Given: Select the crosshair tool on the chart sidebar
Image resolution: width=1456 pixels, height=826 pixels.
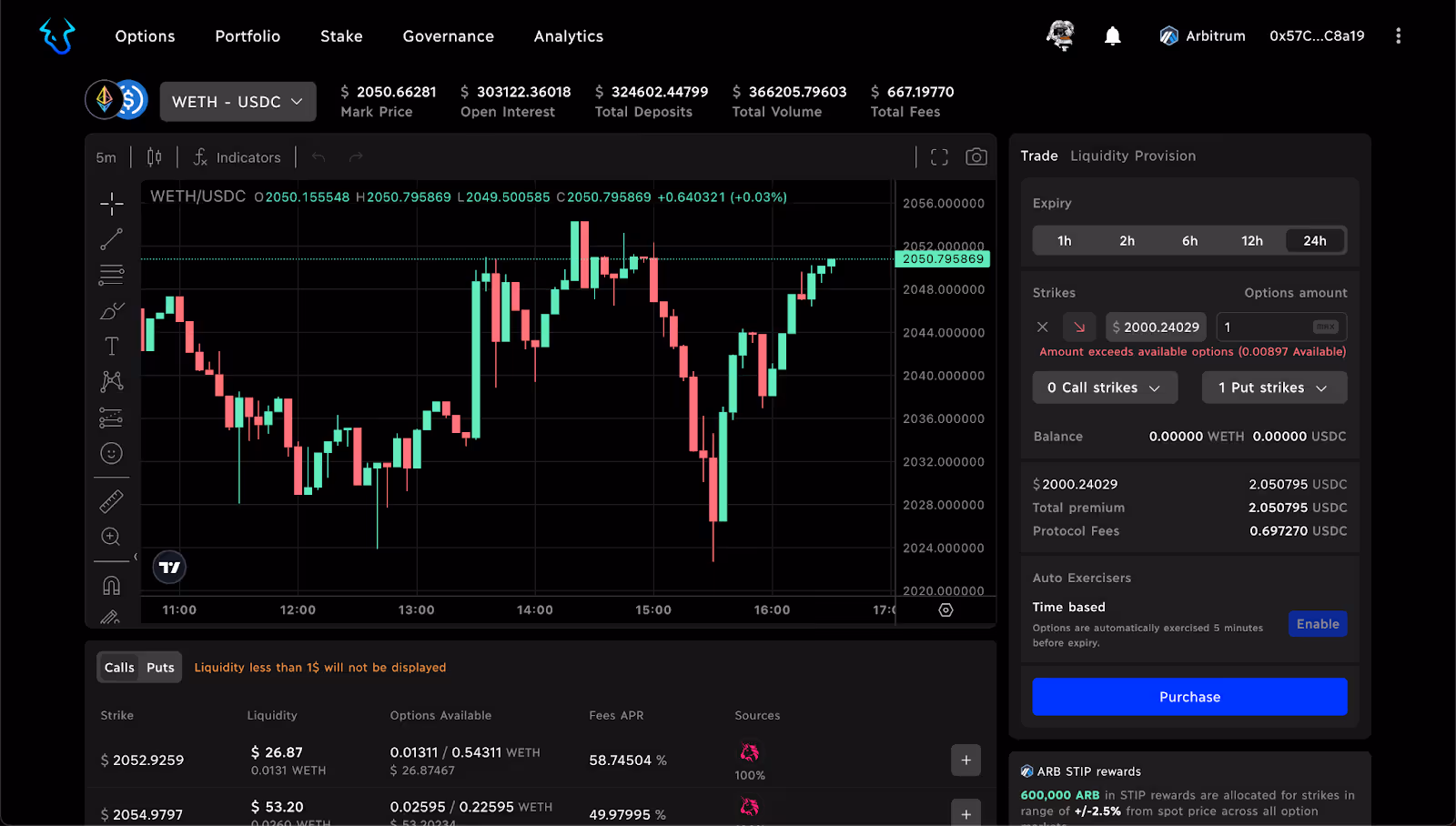Looking at the screenshot, I should tap(111, 204).
